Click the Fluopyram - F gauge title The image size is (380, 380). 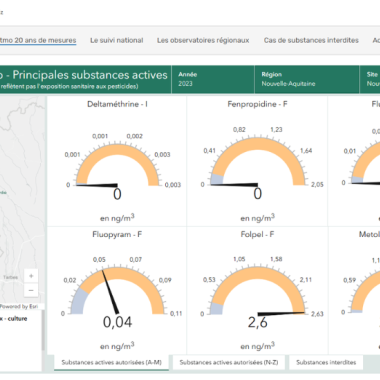click(117, 234)
